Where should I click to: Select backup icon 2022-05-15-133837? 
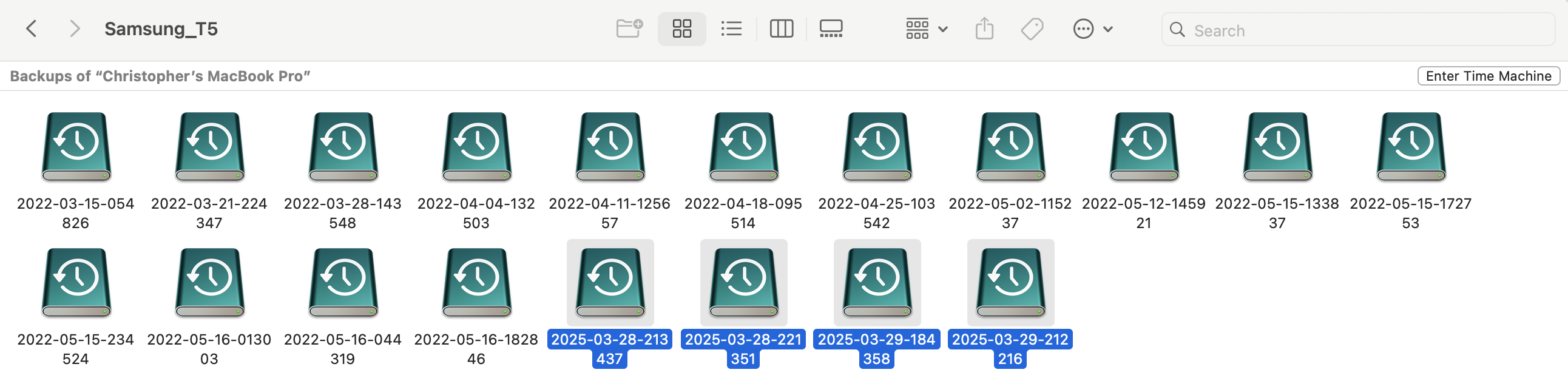coord(1278,147)
